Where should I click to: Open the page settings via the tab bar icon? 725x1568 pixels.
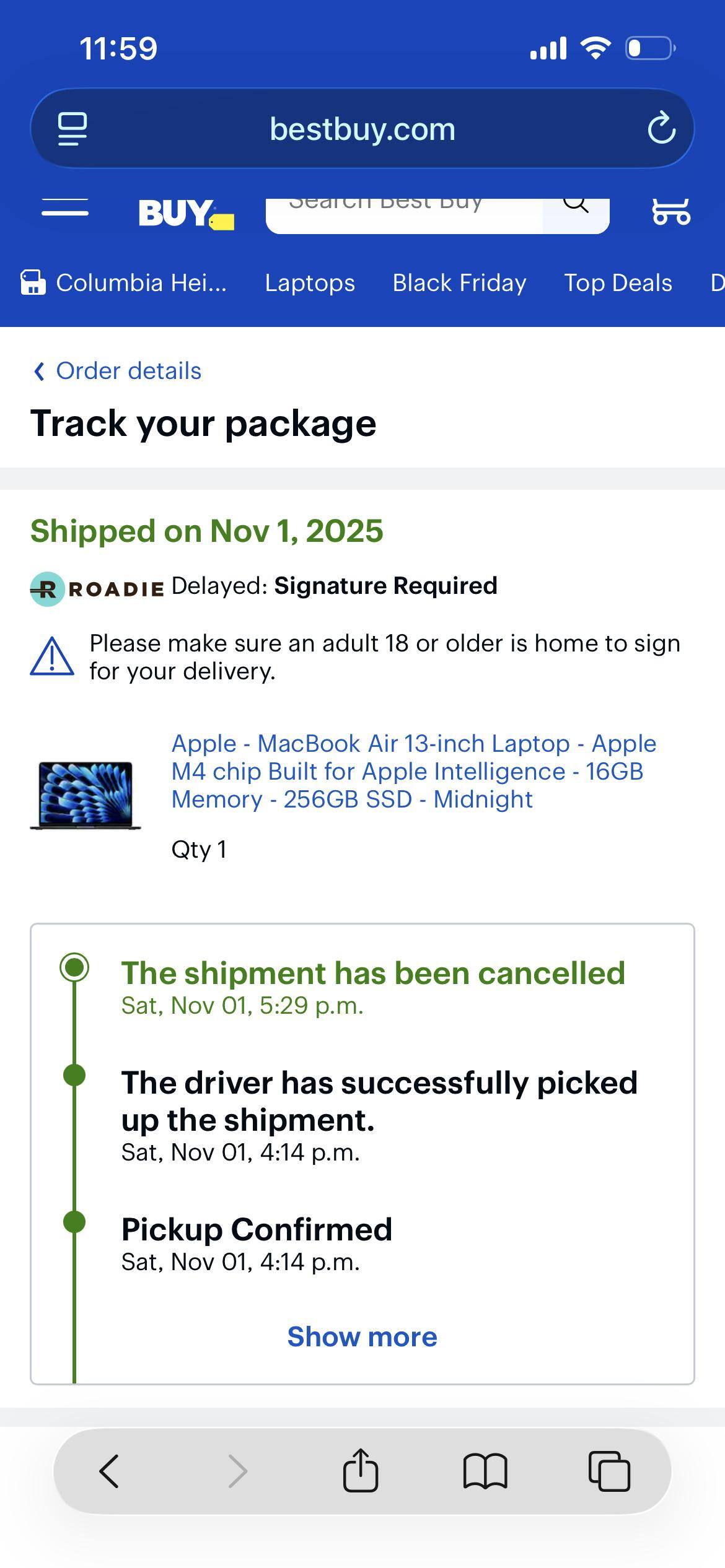[x=71, y=128]
